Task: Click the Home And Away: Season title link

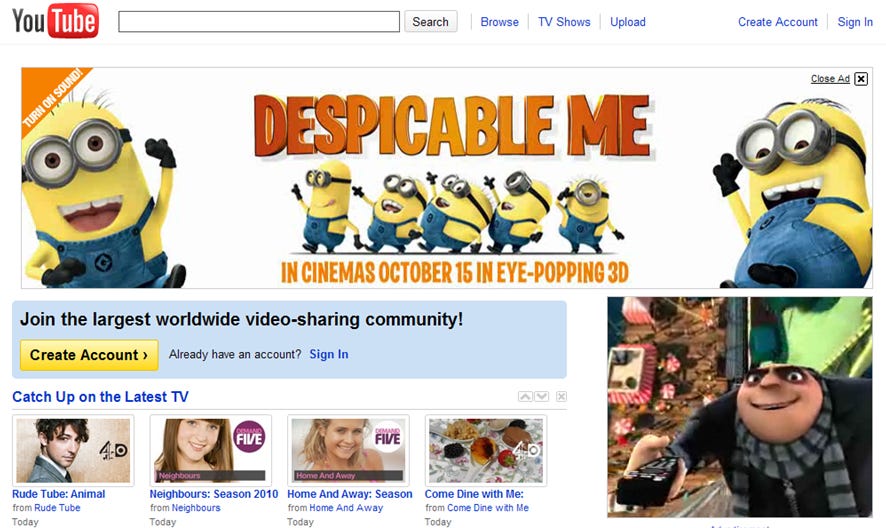Action: 350,494
